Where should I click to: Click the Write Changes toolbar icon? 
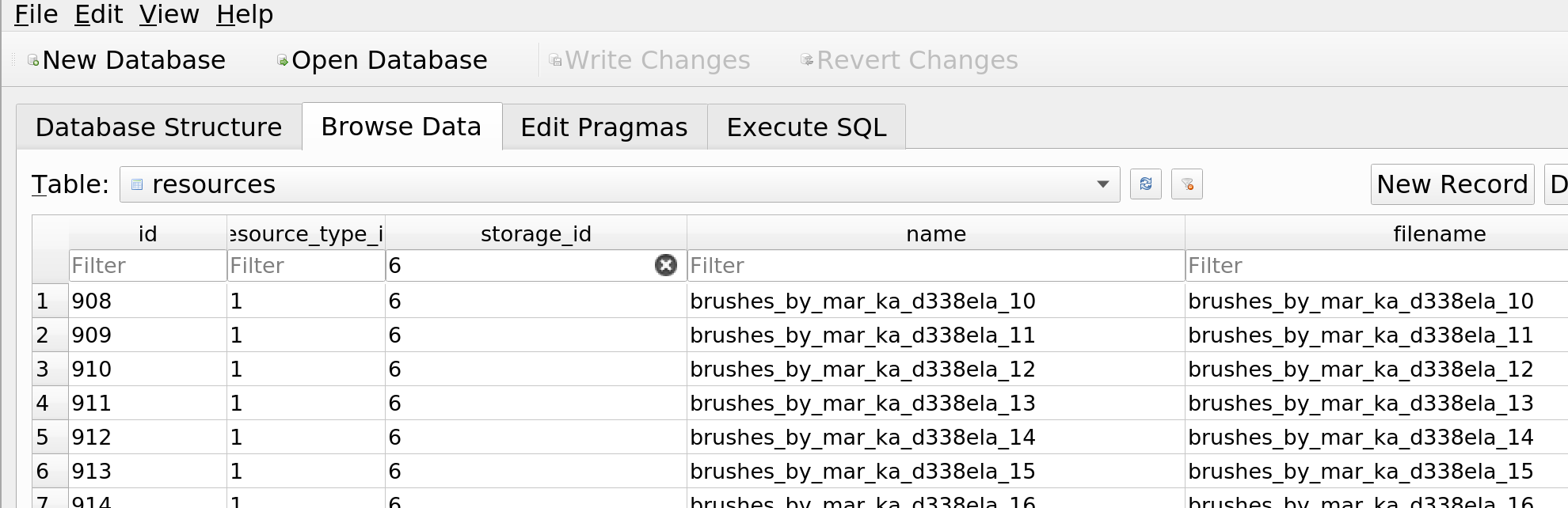click(555, 61)
